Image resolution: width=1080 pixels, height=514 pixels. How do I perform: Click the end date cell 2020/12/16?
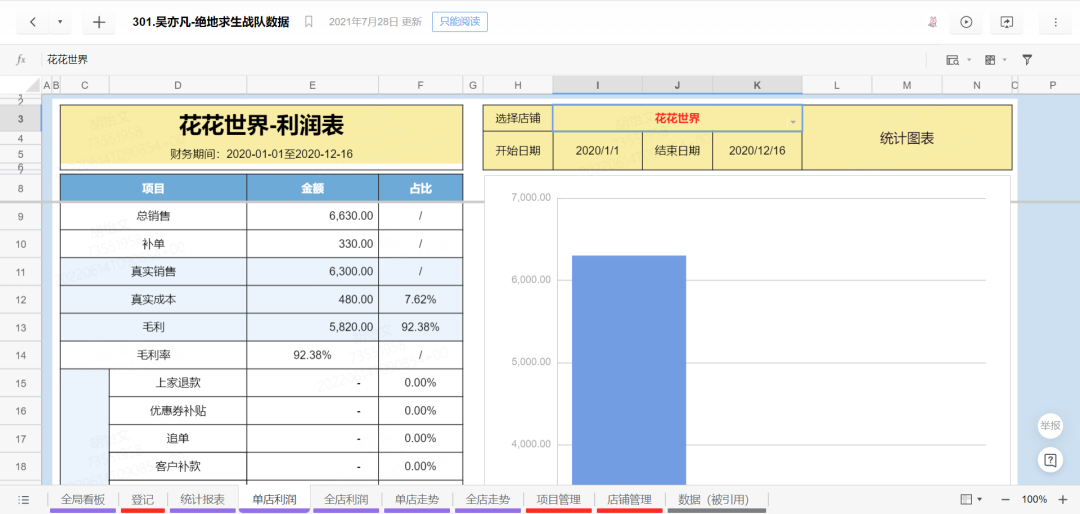point(757,150)
